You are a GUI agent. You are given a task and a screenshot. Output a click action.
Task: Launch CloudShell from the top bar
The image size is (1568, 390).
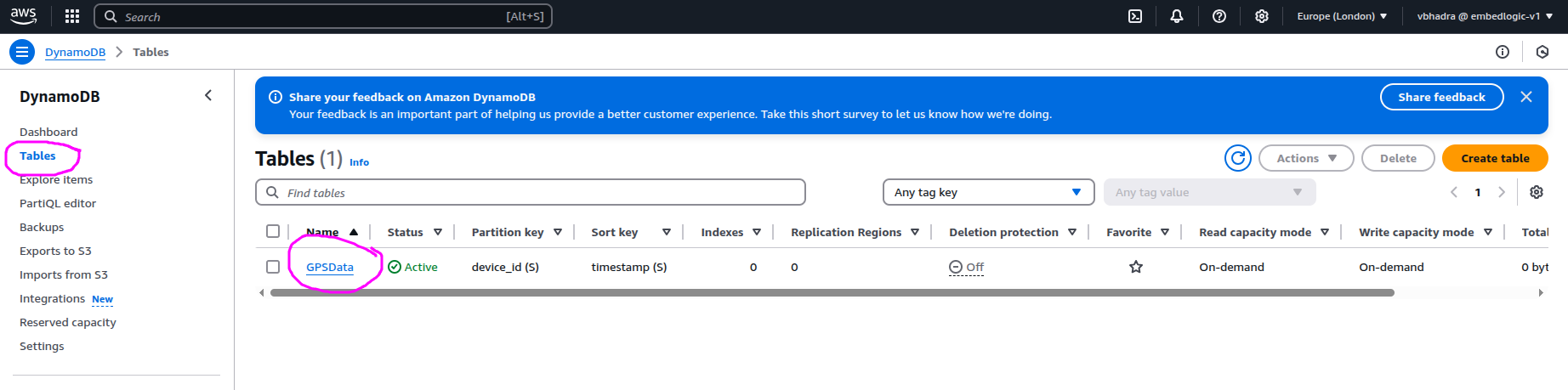1135,16
